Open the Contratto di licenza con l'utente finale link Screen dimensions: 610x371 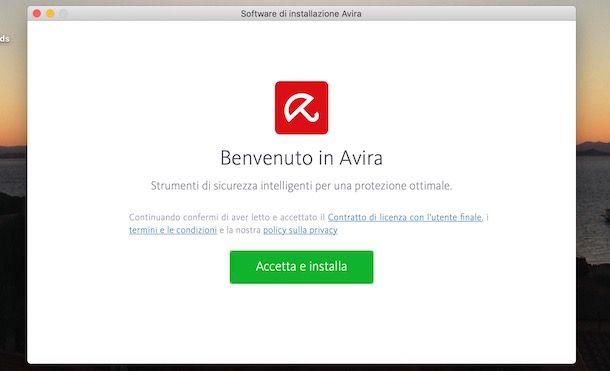405,217
